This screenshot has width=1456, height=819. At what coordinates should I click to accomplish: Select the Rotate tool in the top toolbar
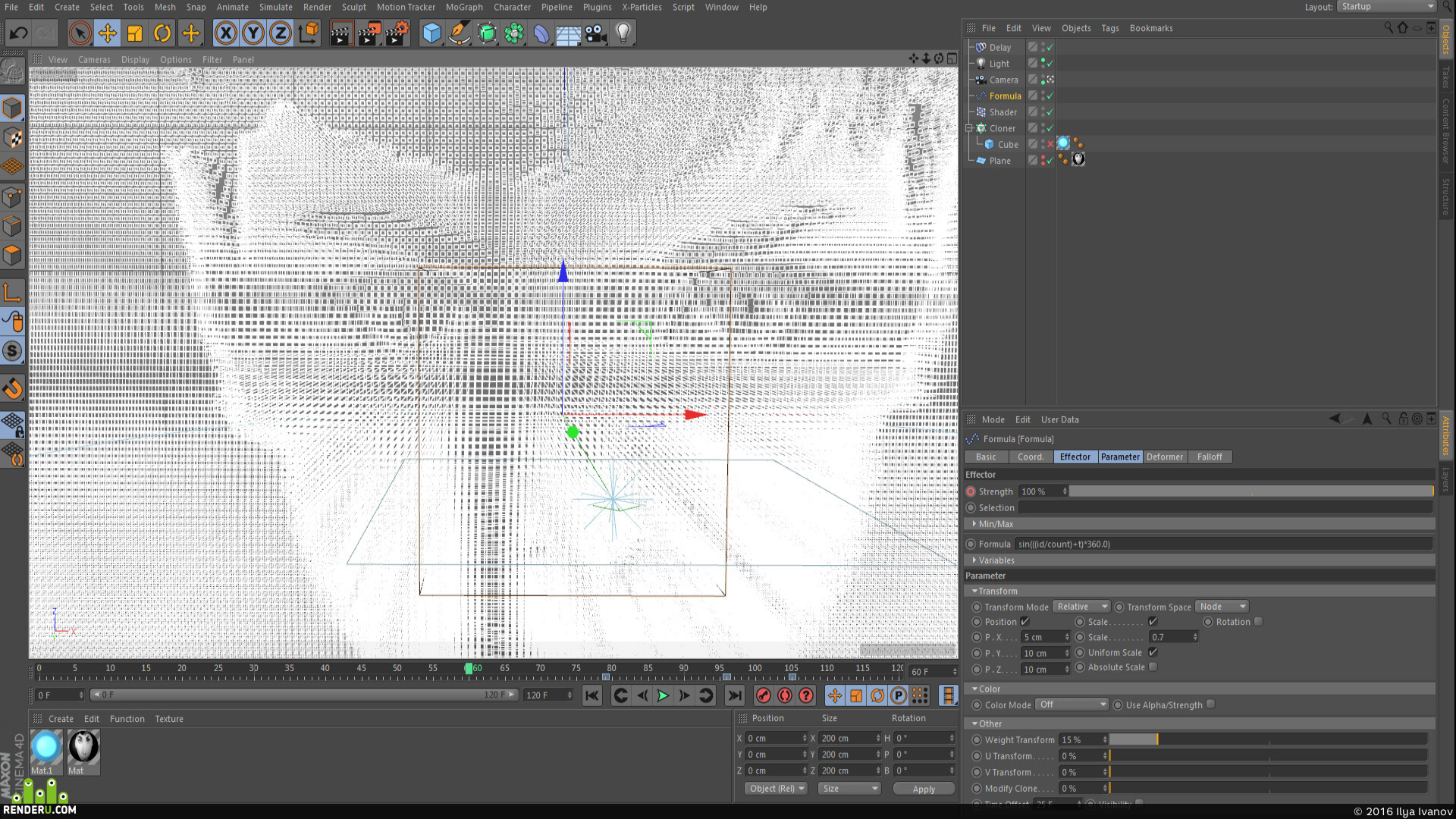162,33
